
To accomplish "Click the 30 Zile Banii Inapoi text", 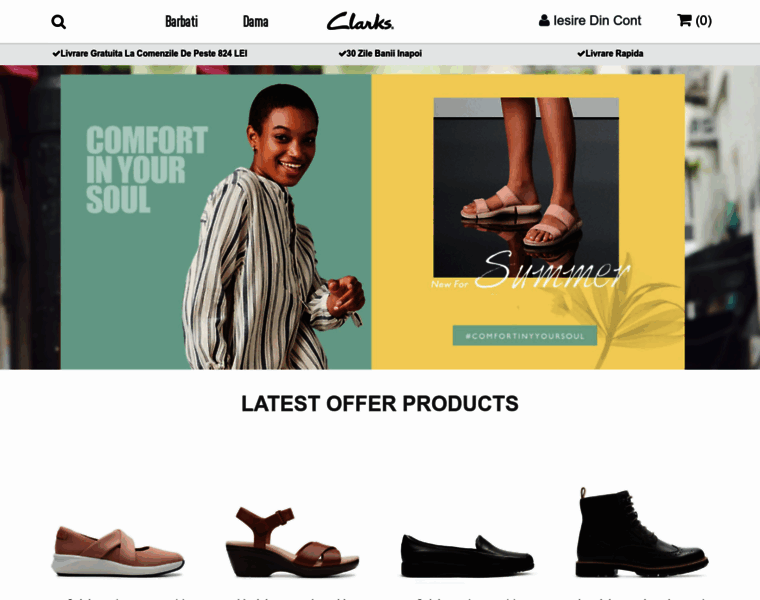I will (384, 53).
